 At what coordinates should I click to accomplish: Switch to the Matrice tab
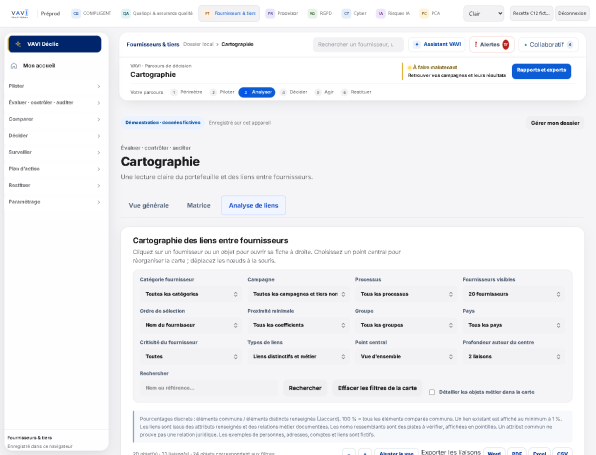tap(198, 206)
